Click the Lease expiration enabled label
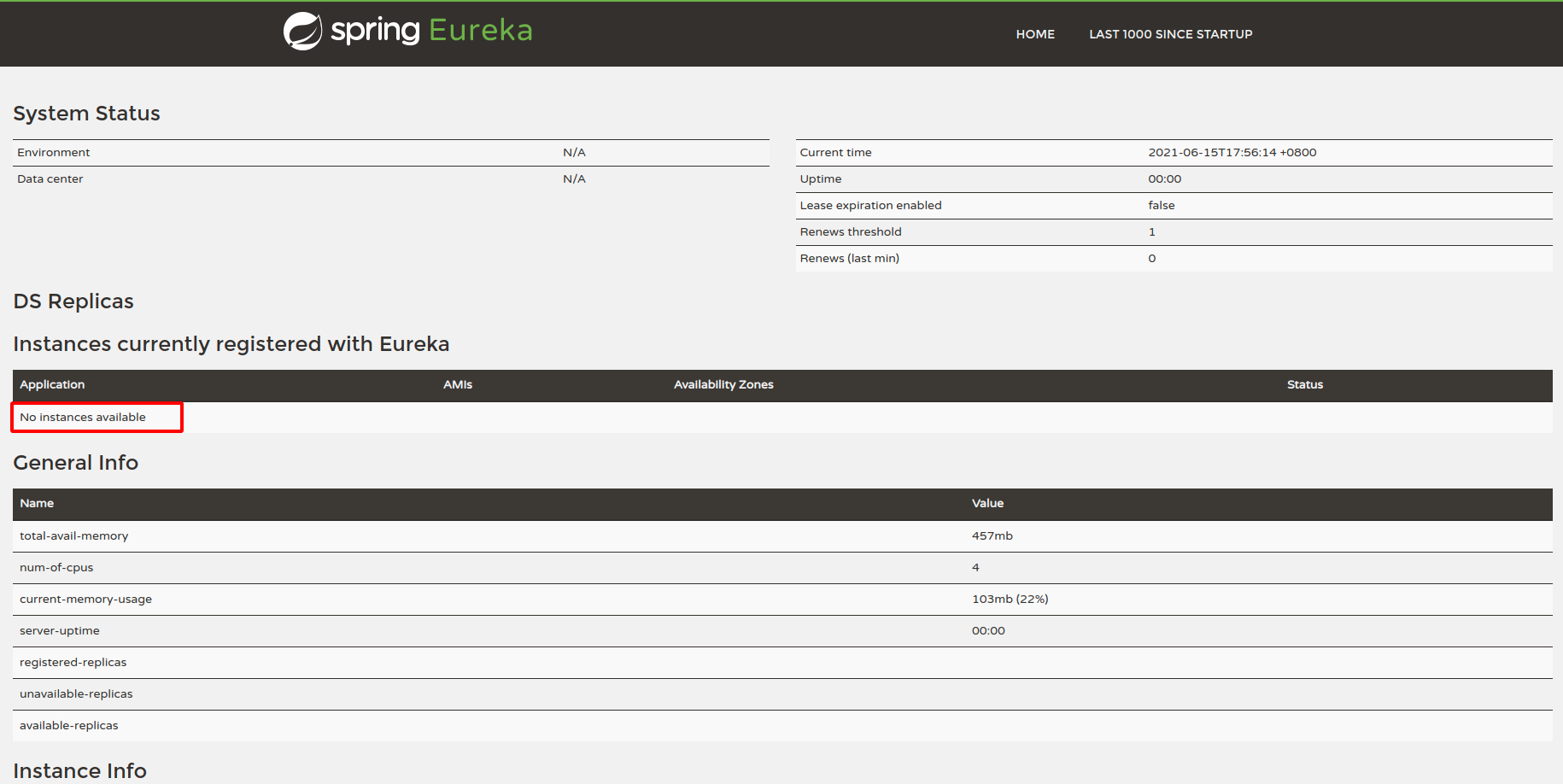The width and height of the screenshot is (1563, 784). [x=870, y=206]
